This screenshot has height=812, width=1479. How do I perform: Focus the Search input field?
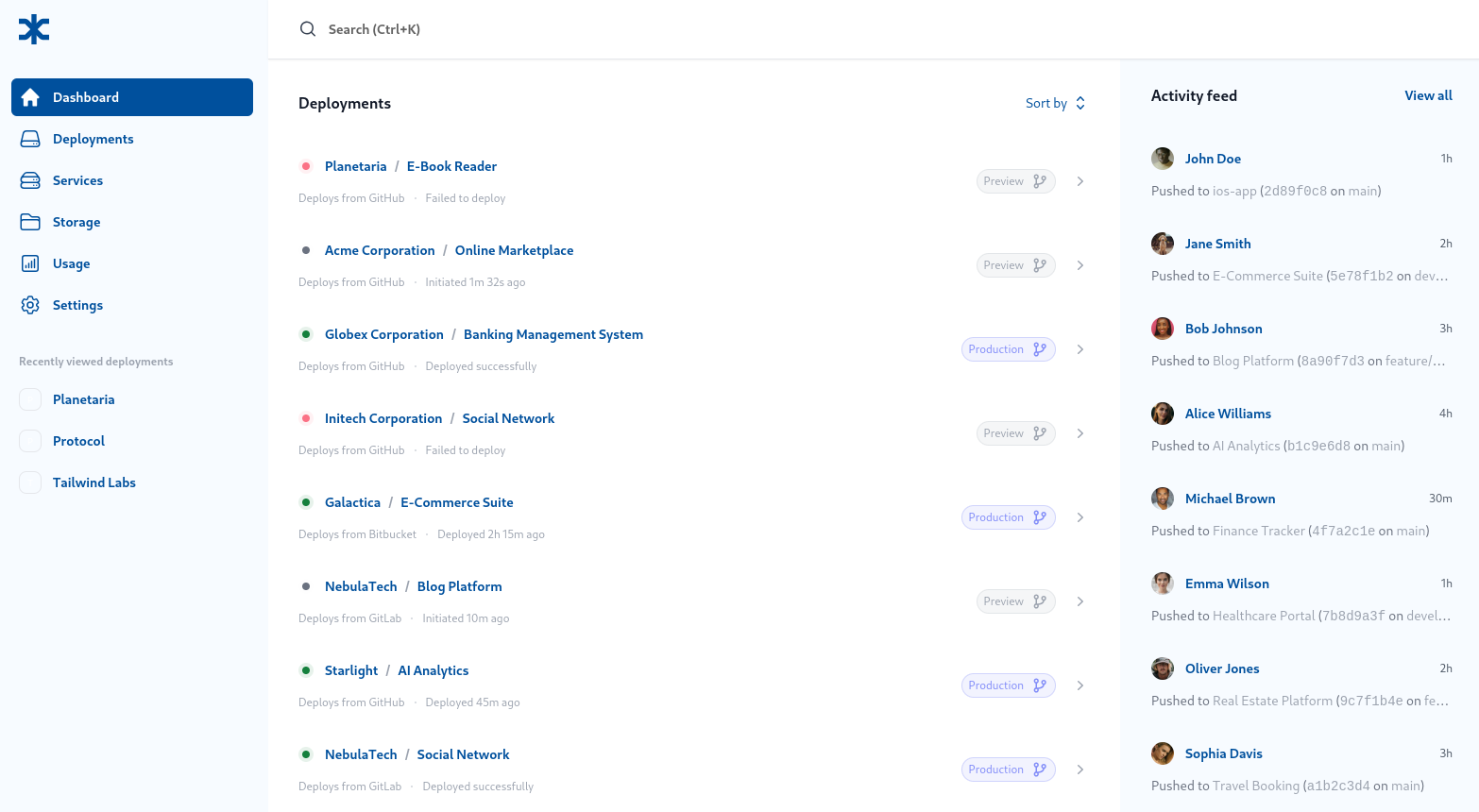pos(661,29)
